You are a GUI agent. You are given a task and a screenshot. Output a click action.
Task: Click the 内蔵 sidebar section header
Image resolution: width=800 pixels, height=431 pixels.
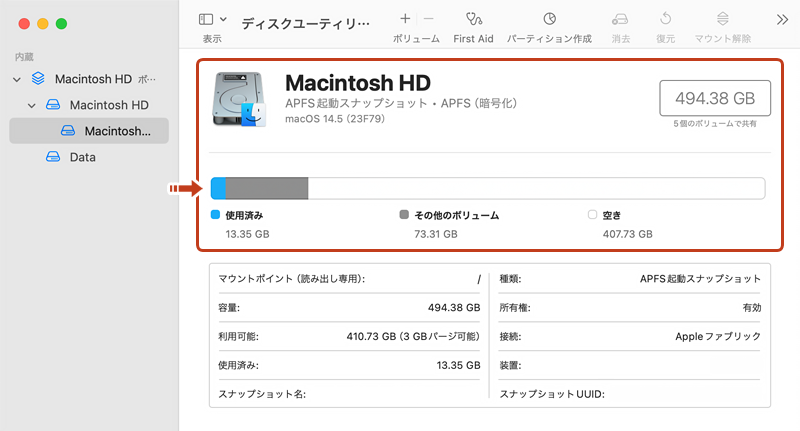pyautogui.click(x=24, y=57)
